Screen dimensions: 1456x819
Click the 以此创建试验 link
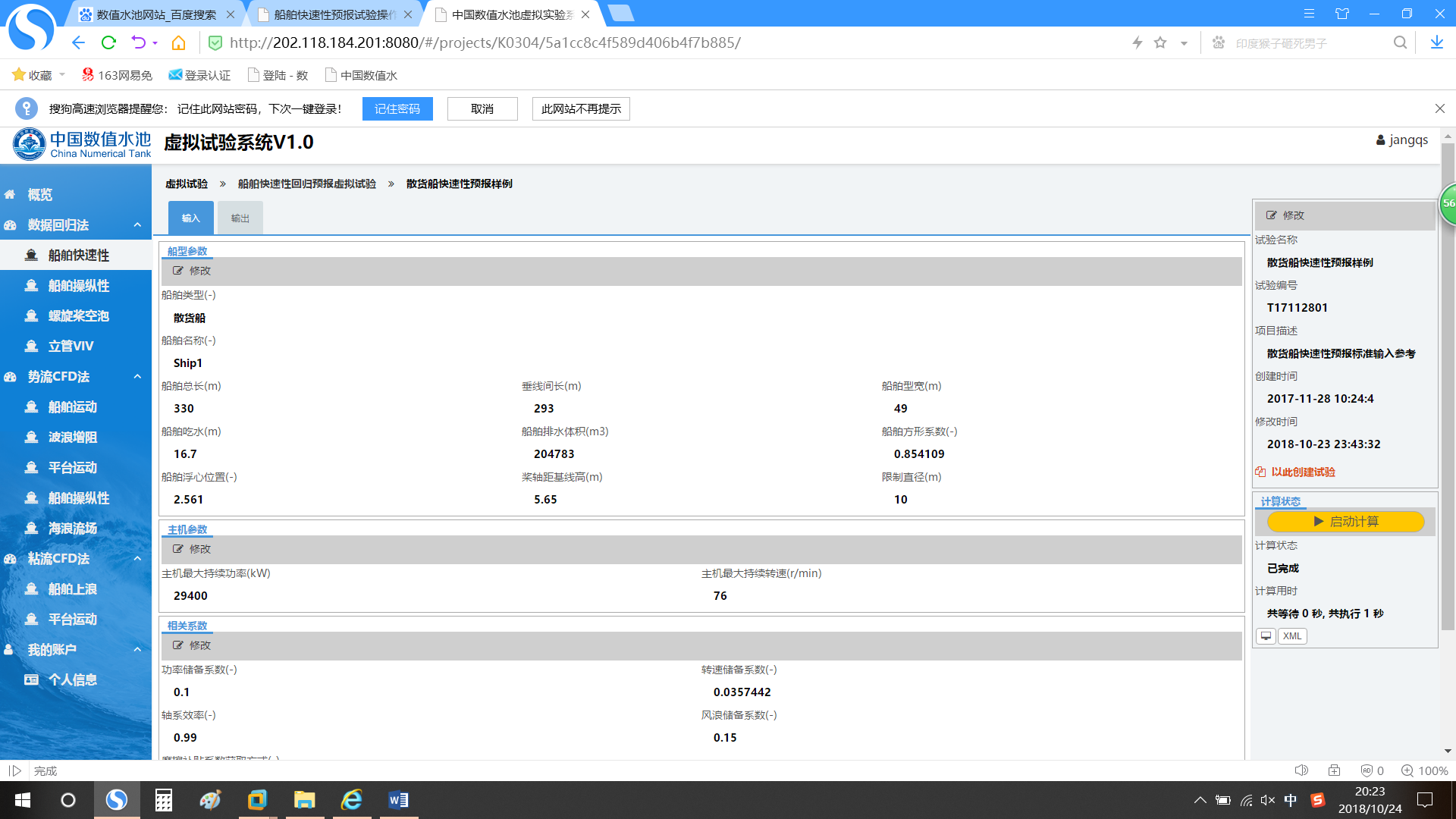click(1302, 472)
